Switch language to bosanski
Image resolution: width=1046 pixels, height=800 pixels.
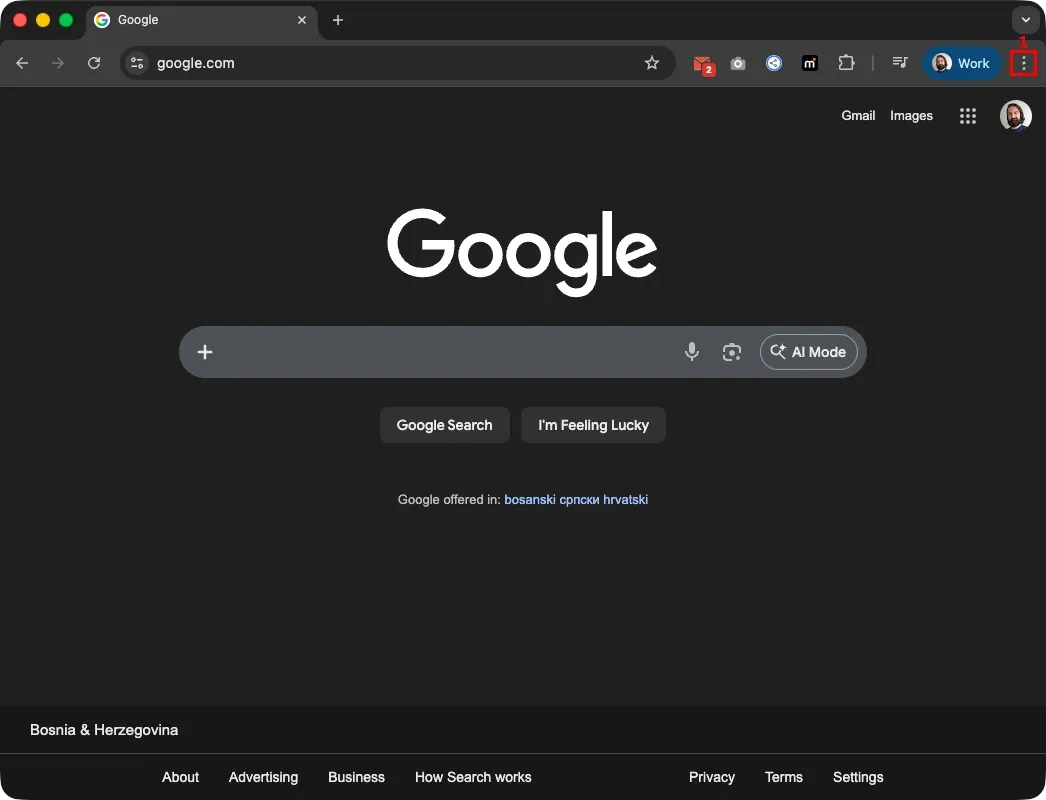530,500
